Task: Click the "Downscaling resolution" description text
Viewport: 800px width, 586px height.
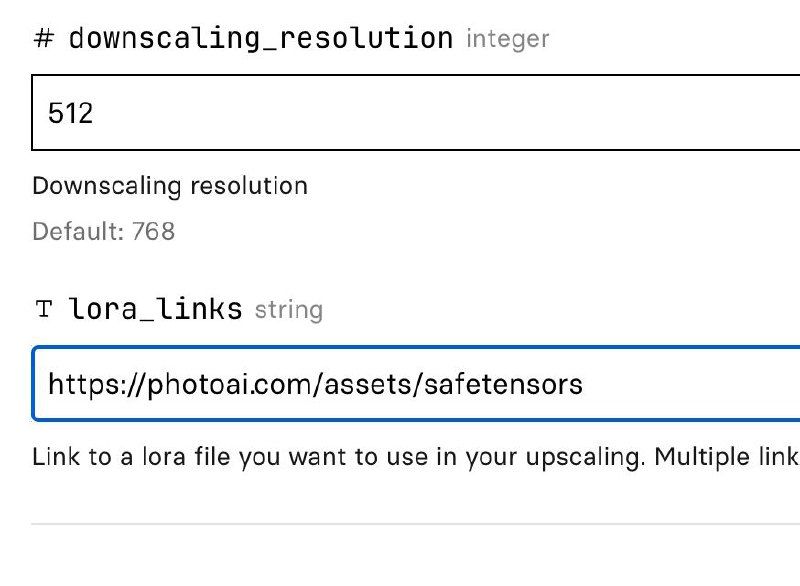Action: point(170,186)
